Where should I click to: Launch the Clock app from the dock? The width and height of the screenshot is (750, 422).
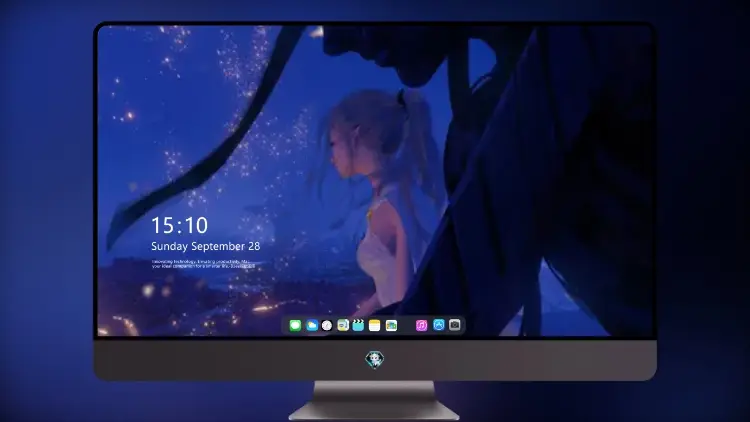(x=327, y=325)
